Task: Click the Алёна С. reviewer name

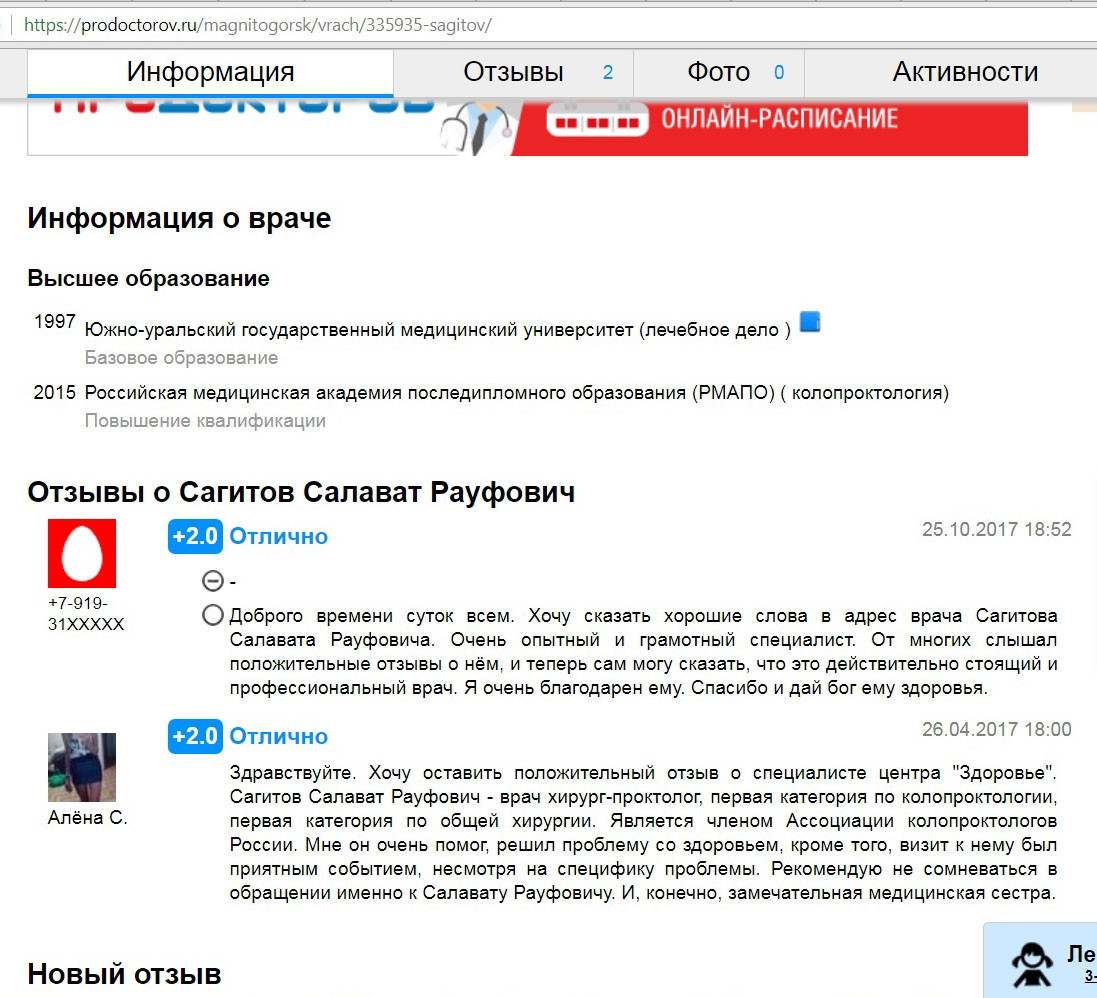Action: pos(87,817)
